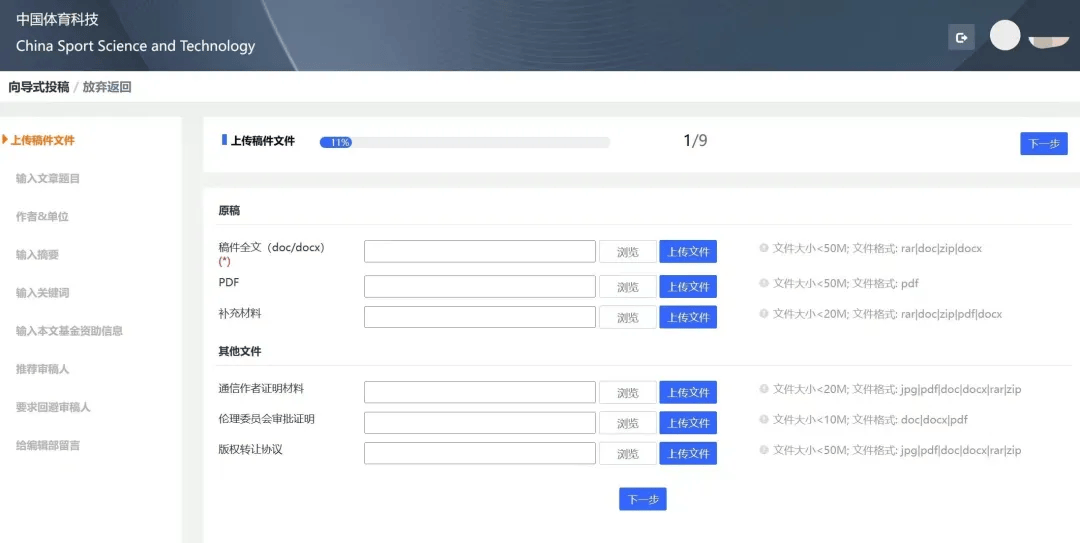The width and height of the screenshot is (1080, 543).
Task: Upload 通信作者证明材料 file
Action: tap(688, 393)
